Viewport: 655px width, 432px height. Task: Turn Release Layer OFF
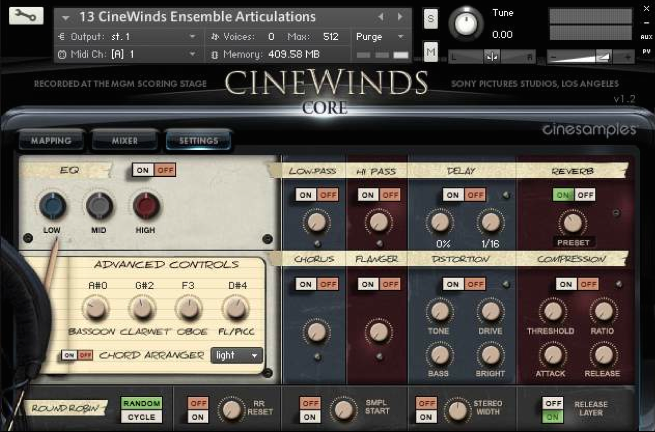click(553, 403)
